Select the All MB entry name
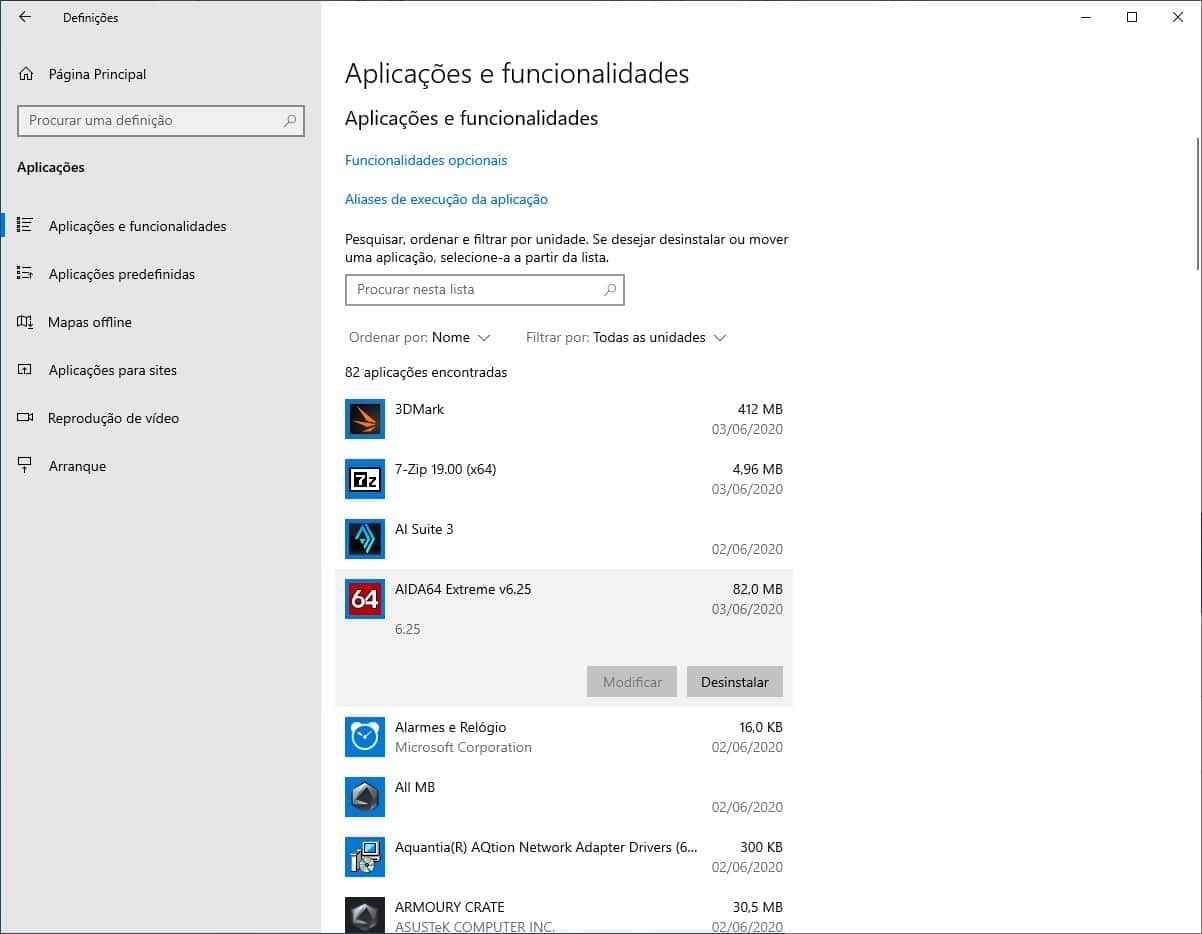1202x934 pixels. pos(415,787)
